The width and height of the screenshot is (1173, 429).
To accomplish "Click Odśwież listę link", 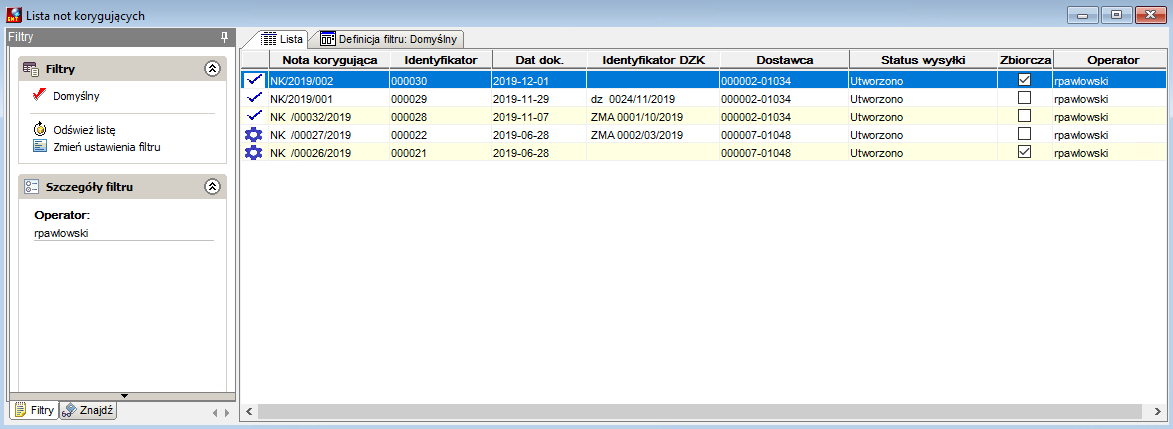I will tap(84, 130).
